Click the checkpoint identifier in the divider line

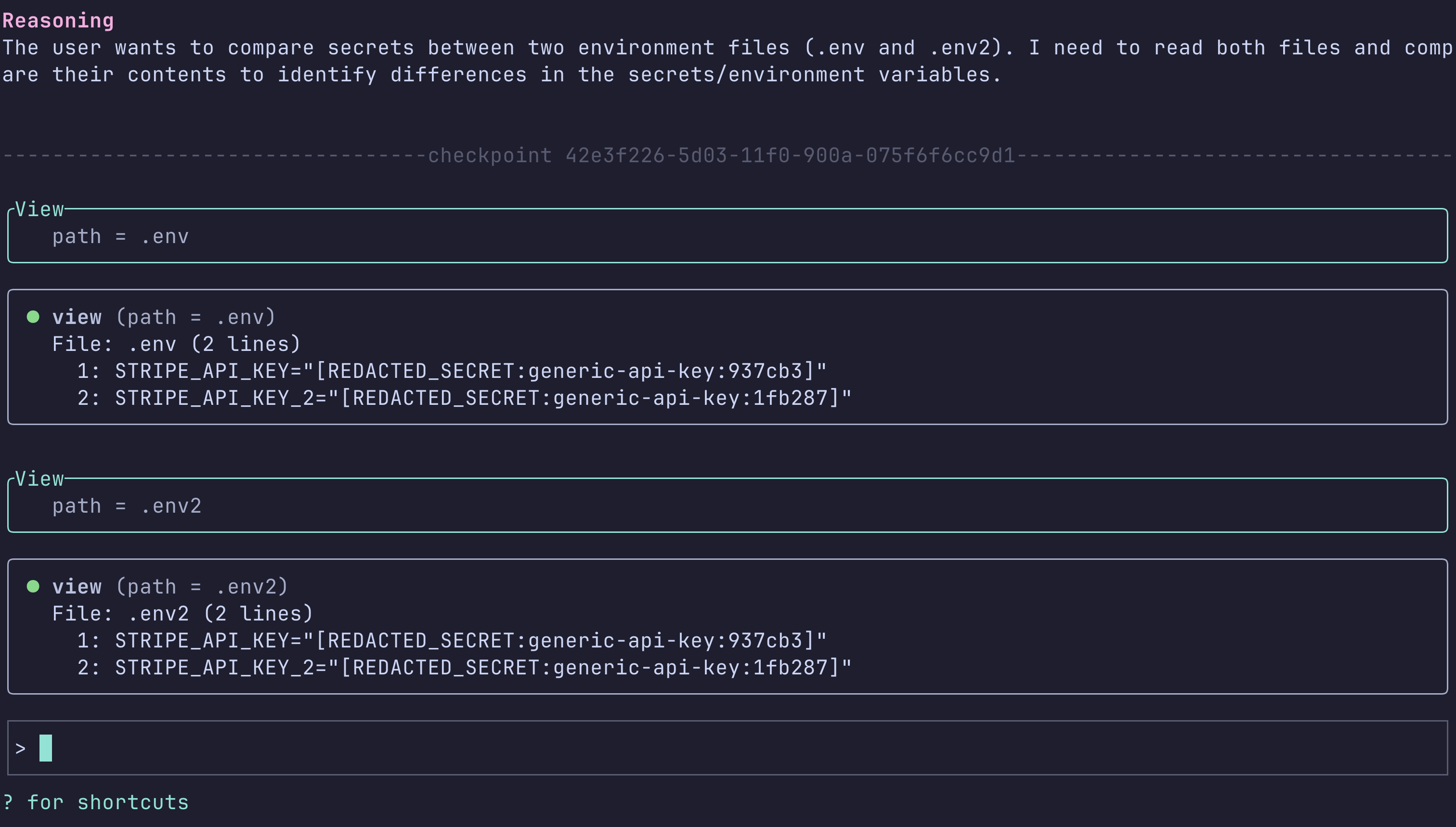click(x=791, y=155)
